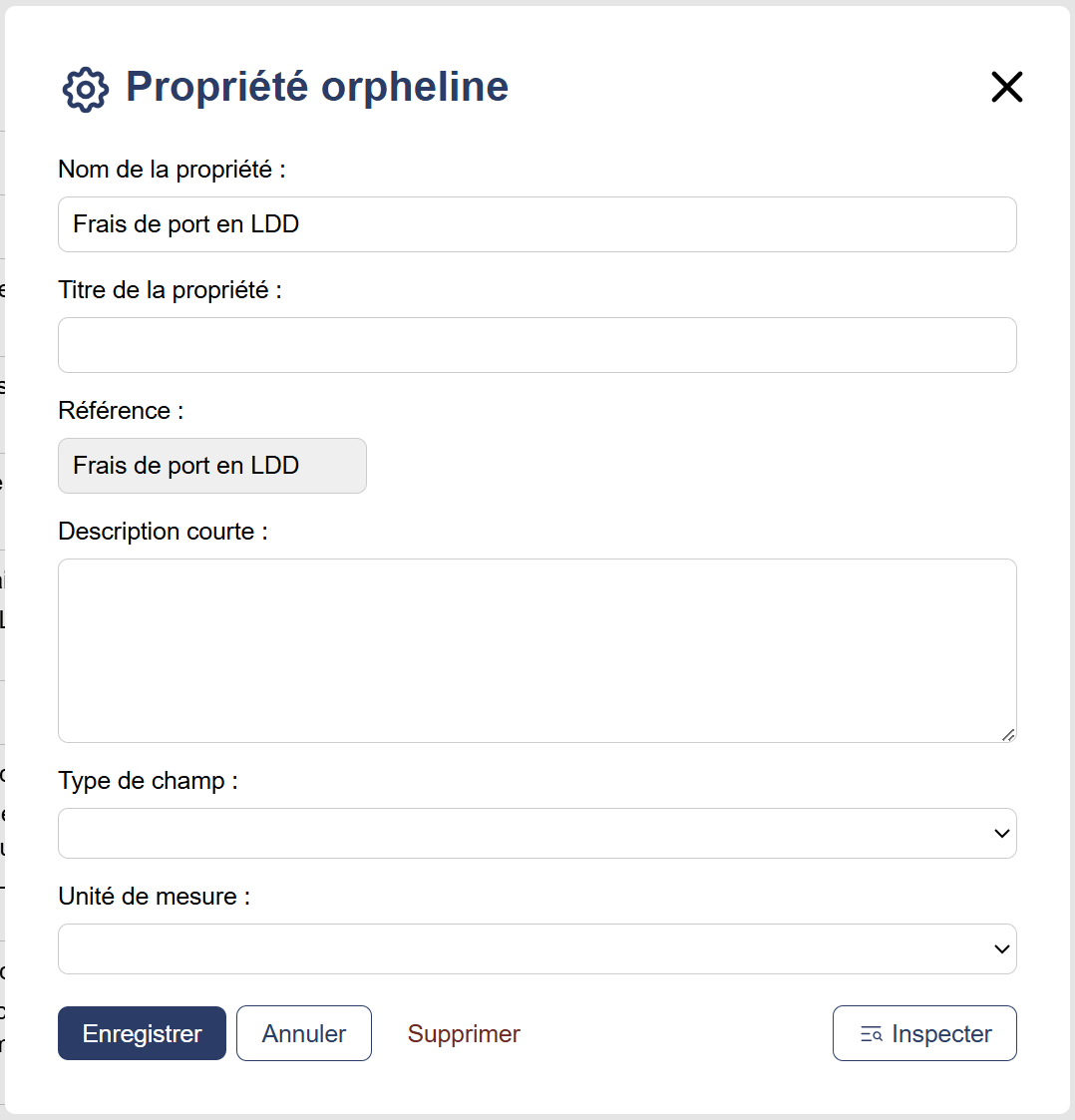Focus the Nom de la propriété field

pos(537,224)
